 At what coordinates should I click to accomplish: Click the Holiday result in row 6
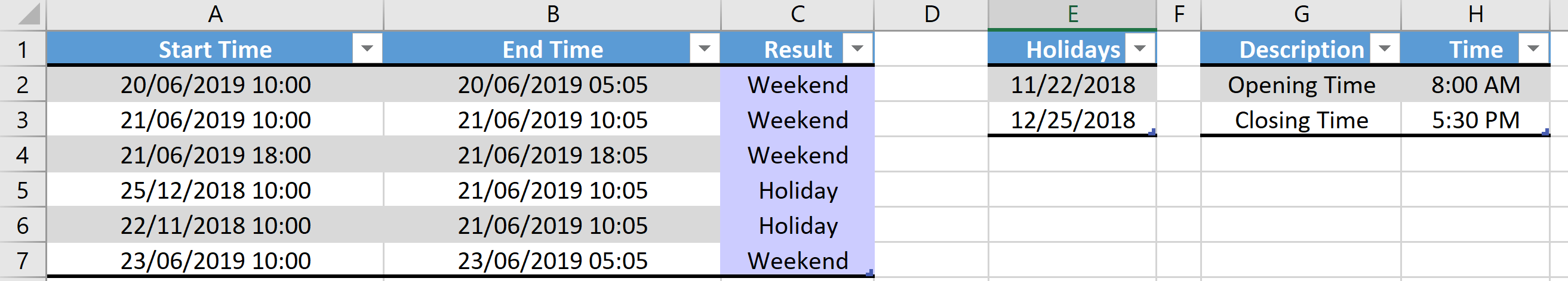coord(797,226)
